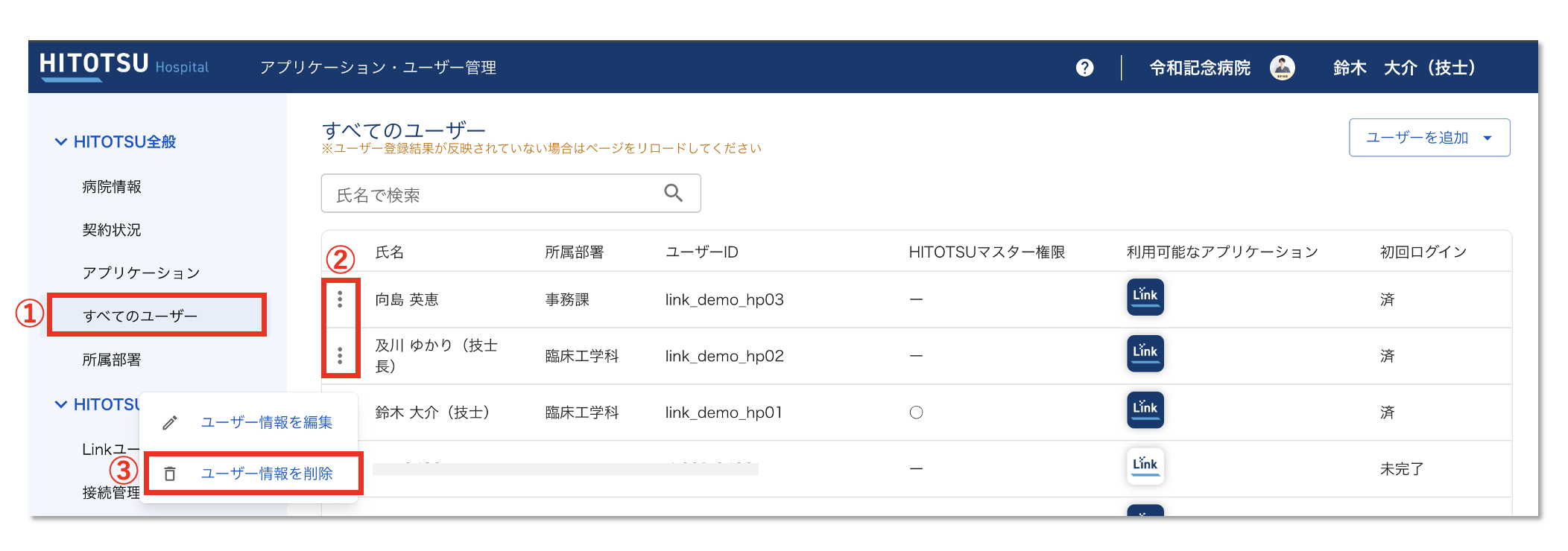Select すべてのユーザー in sidebar
Screen dimensions: 1568x551
(140, 316)
